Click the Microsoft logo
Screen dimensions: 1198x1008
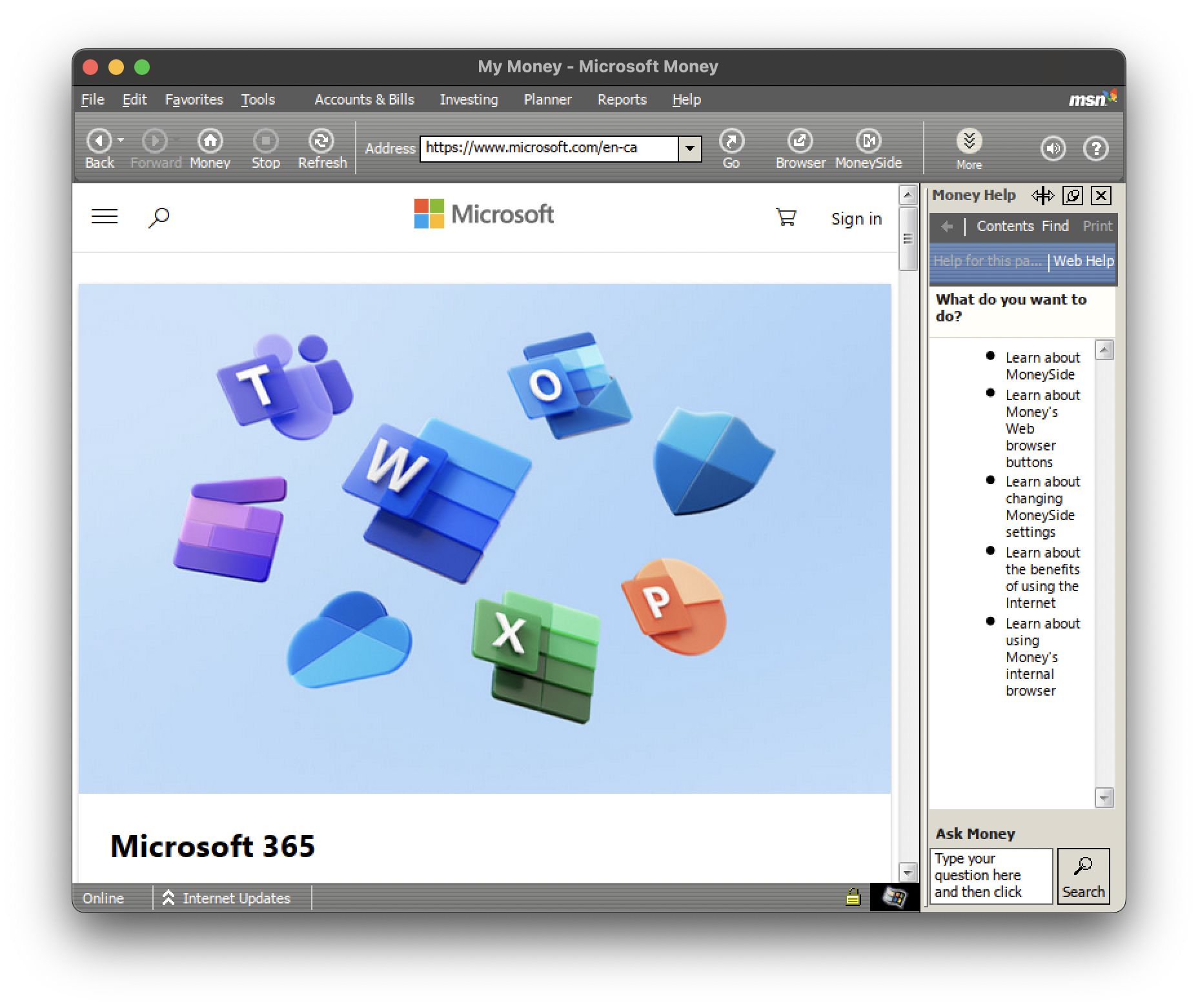click(484, 214)
